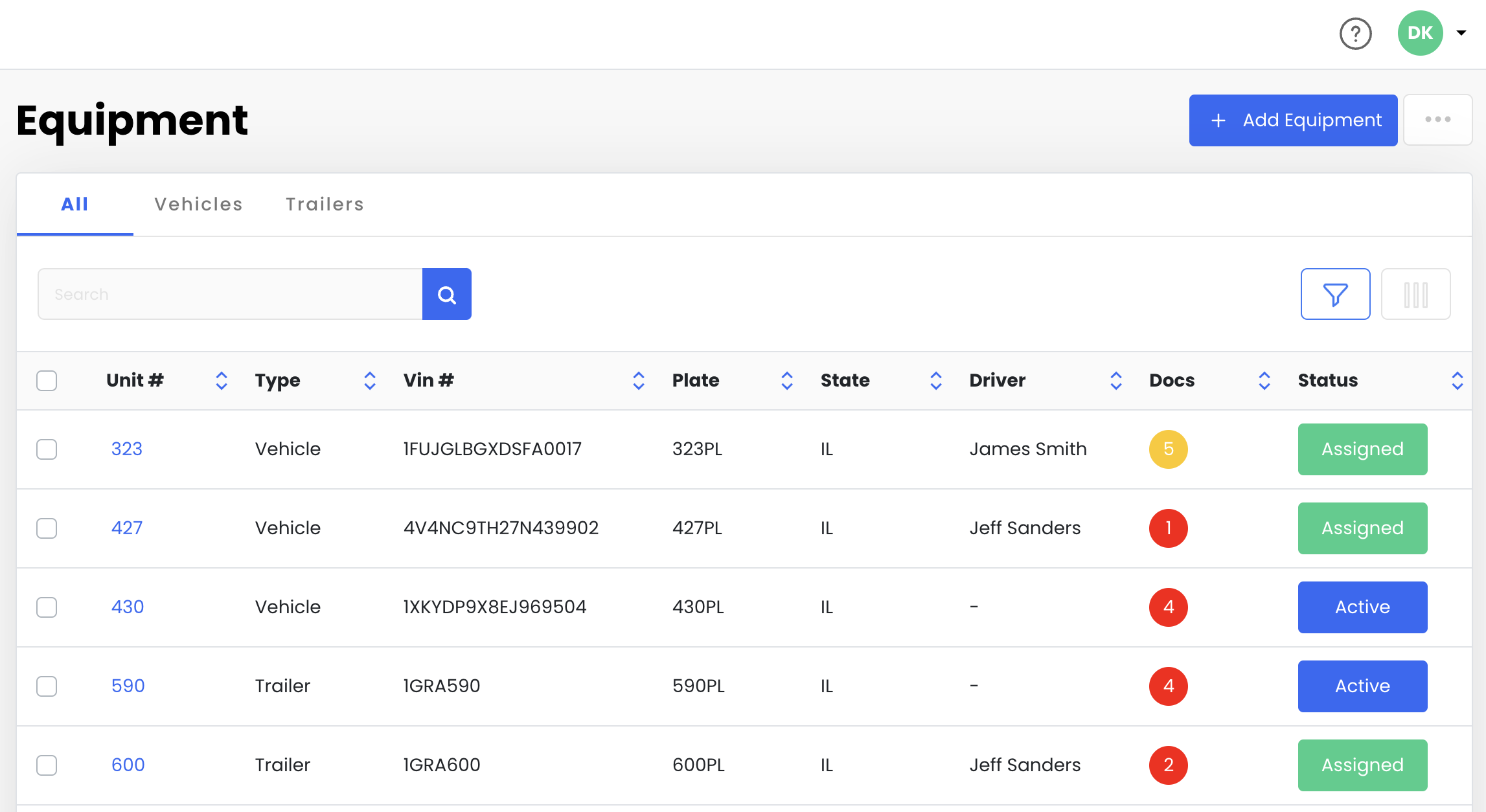Screen dimensions: 1486x812
Task: Open the unit 590 link
Action: coord(128,686)
